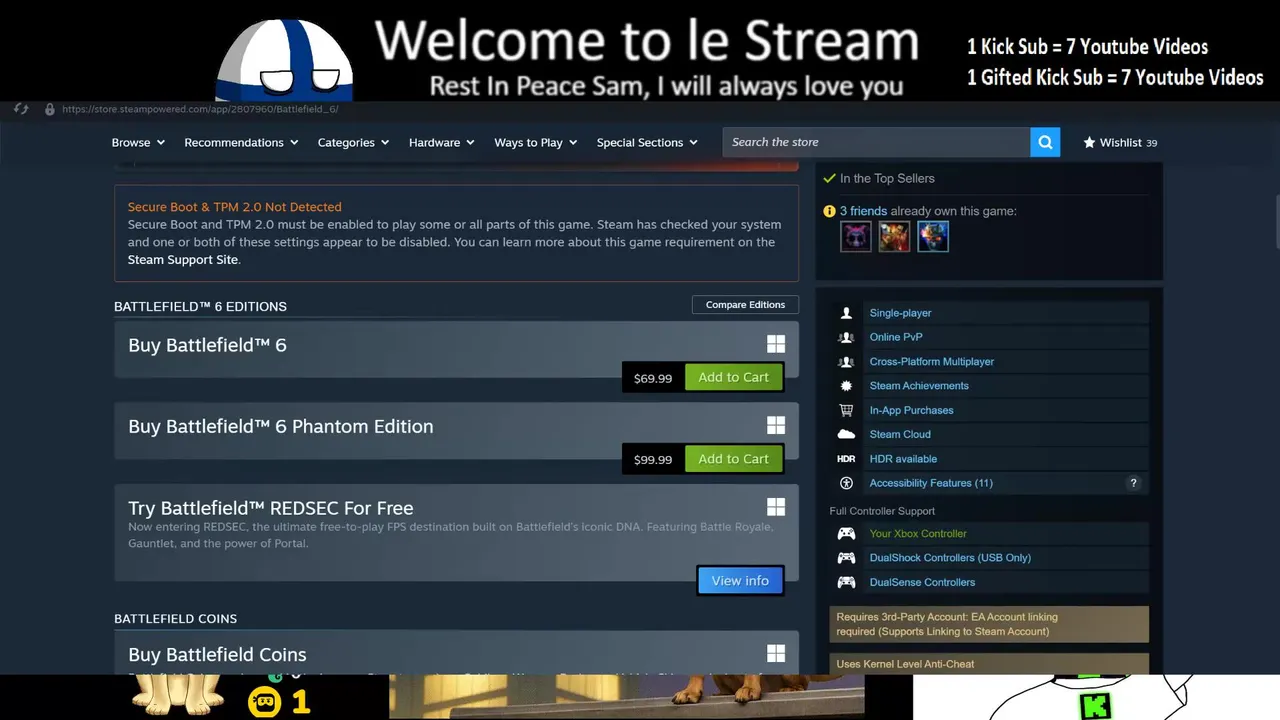Click the 3 friends link
This screenshot has height=720, width=1280.
[863, 211]
